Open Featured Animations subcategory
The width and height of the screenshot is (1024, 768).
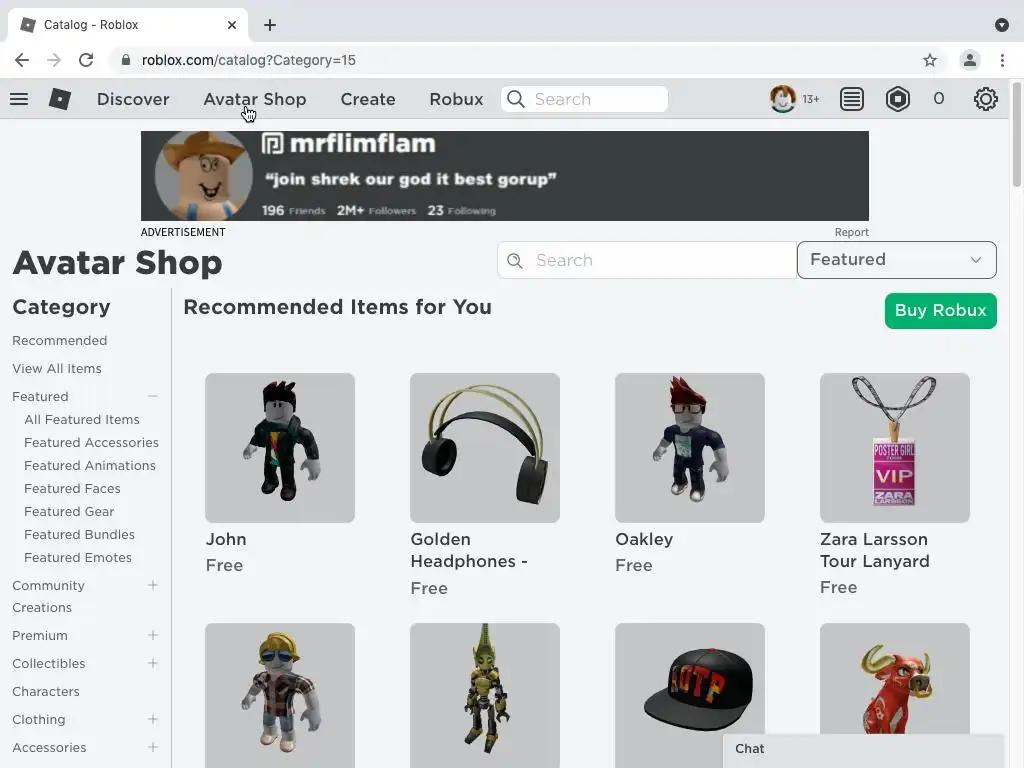click(90, 466)
